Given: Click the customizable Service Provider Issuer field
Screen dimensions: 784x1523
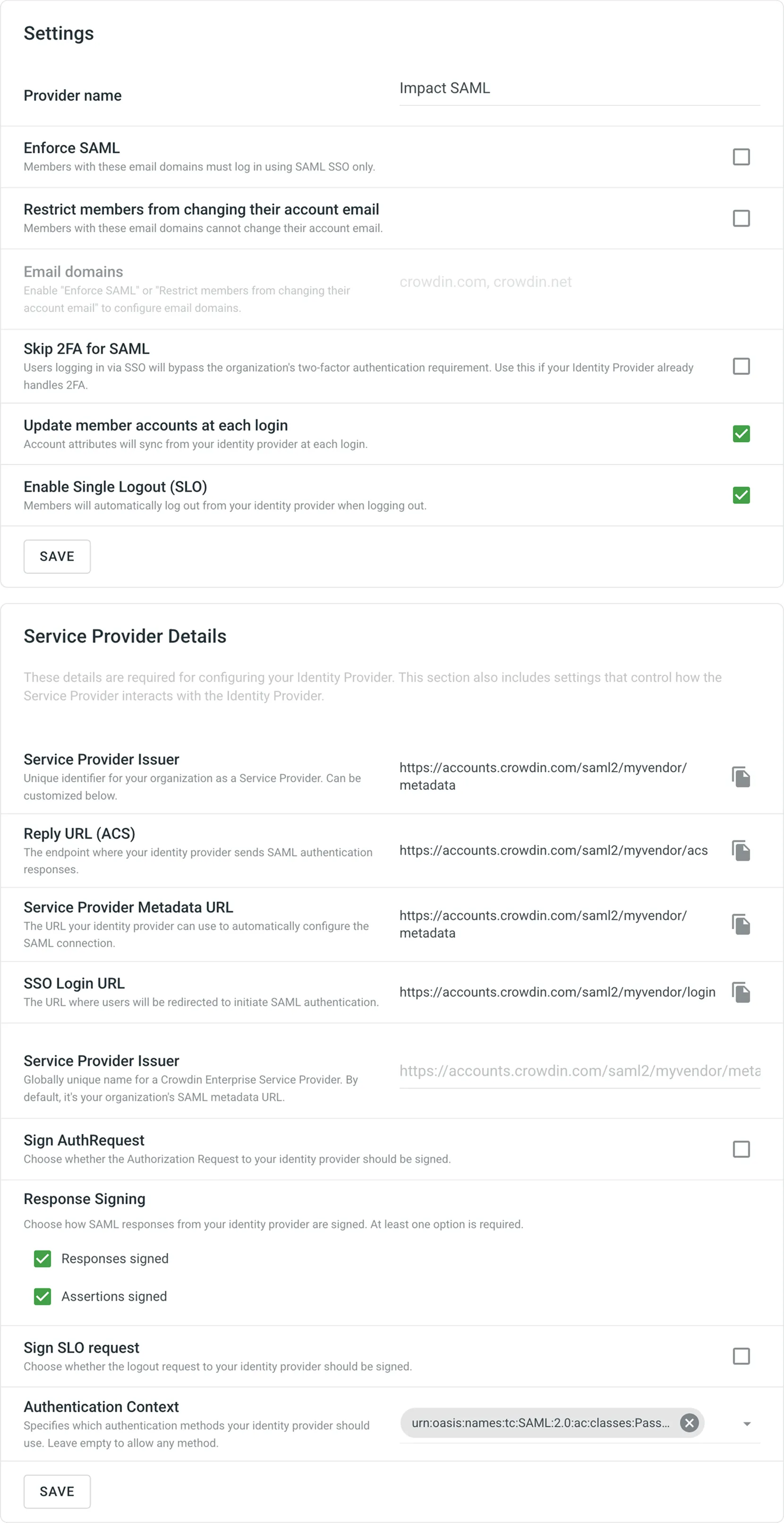Looking at the screenshot, I should pyautogui.click(x=579, y=1071).
